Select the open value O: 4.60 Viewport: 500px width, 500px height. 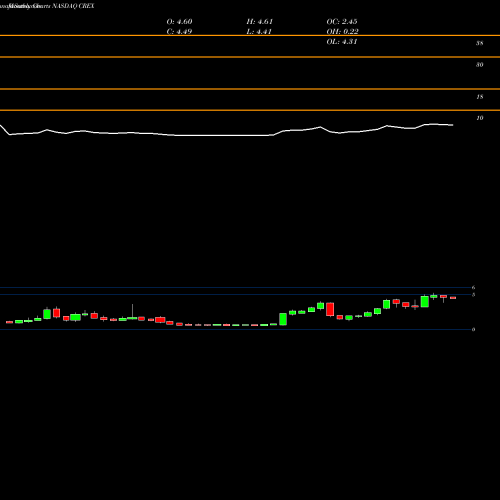[179, 22]
